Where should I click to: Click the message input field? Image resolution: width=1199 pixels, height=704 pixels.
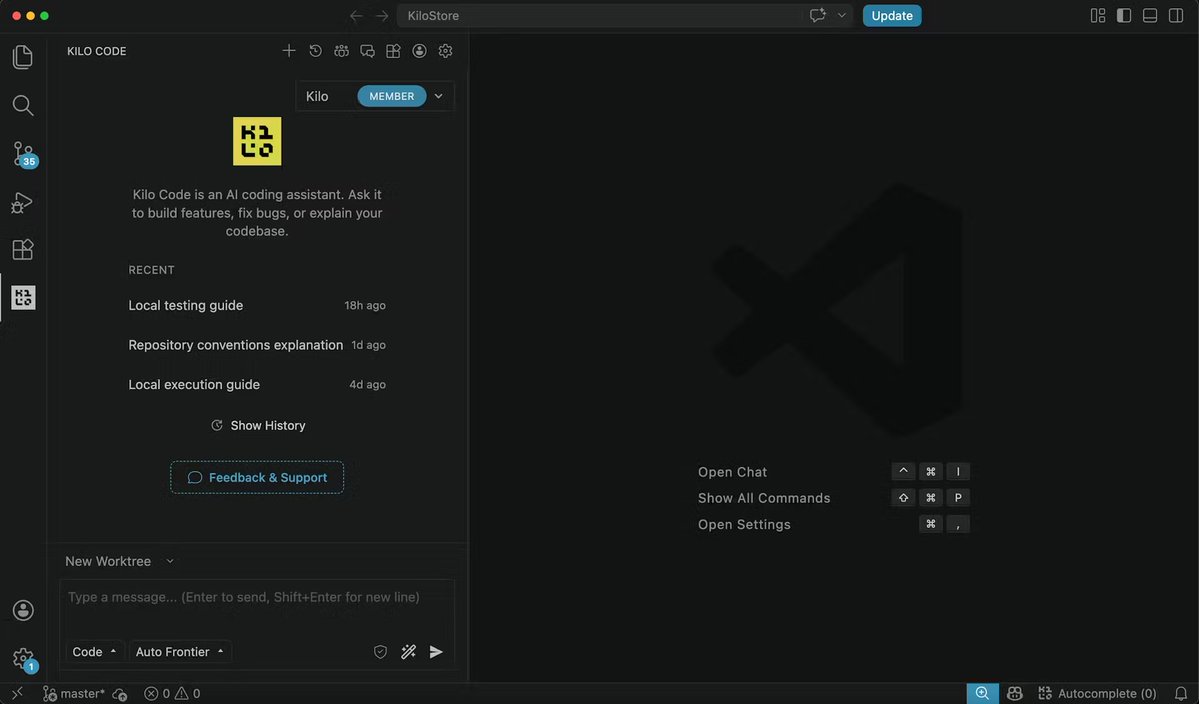pyautogui.click(x=257, y=608)
